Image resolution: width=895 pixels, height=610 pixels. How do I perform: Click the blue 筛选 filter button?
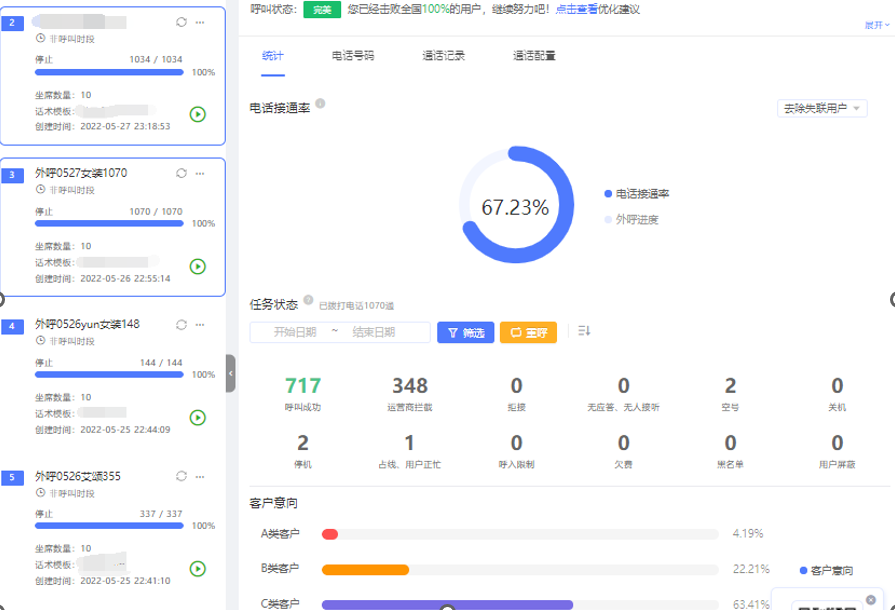(465, 333)
